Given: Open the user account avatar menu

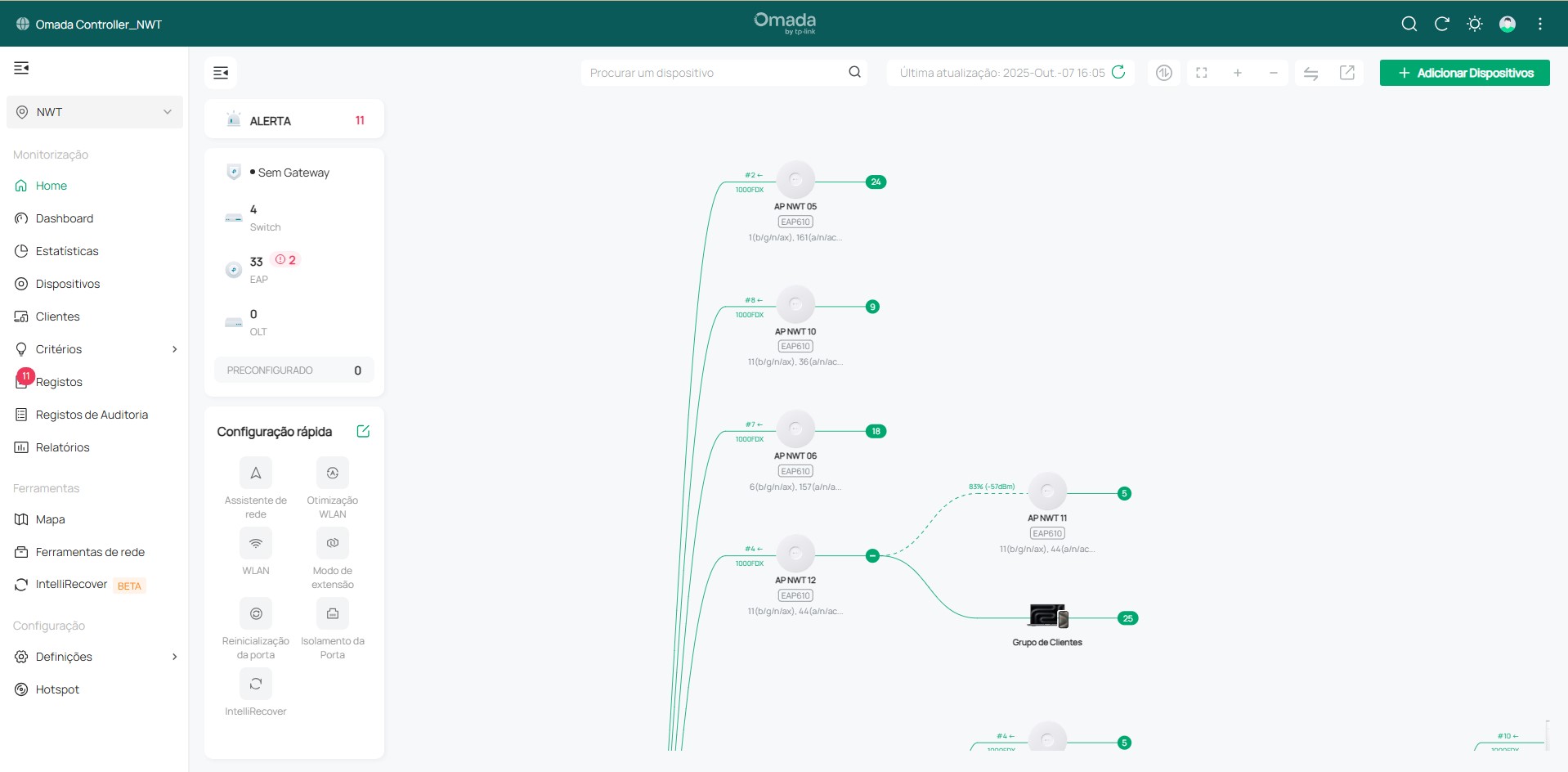Looking at the screenshot, I should pos(1508,24).
